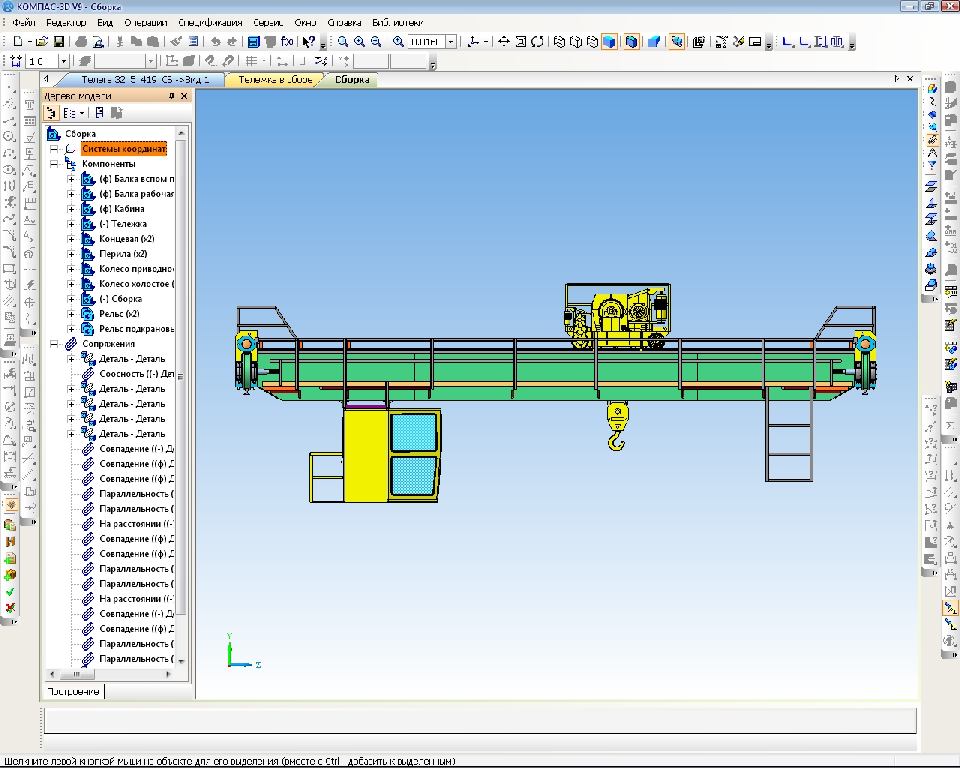
Task: Click the fx variables toolbar icon
Action: pyautogui.click(x=287, y=42)
